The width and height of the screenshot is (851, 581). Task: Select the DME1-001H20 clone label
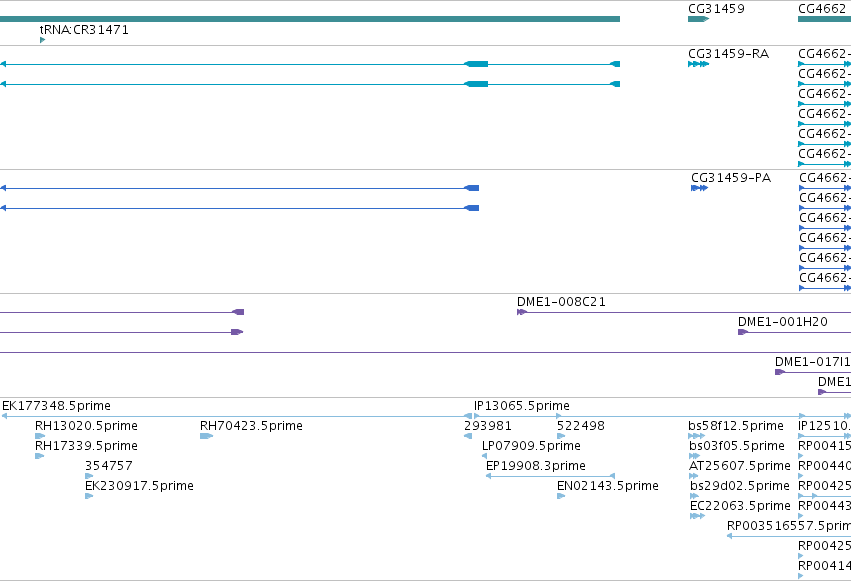click(x=783, y=322)
